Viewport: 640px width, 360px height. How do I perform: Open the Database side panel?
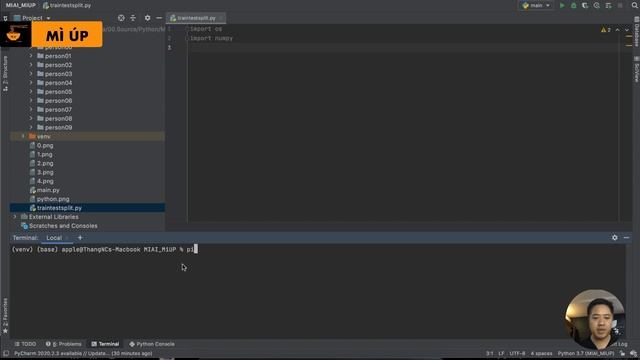tap(636, 32)
